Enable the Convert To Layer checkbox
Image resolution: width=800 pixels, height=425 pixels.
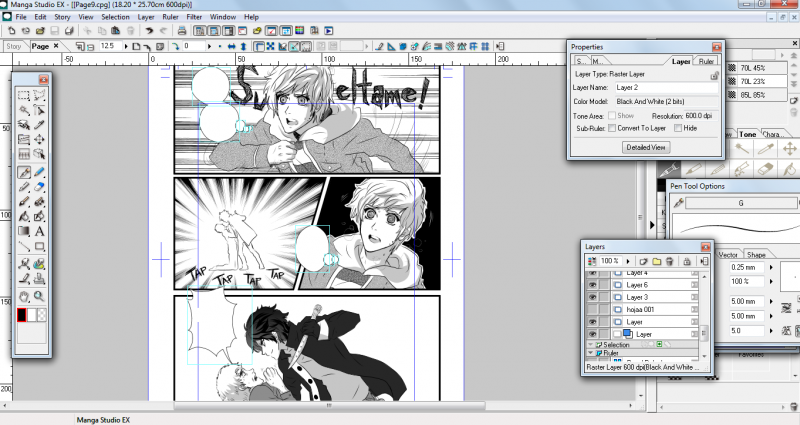[612, 128]
